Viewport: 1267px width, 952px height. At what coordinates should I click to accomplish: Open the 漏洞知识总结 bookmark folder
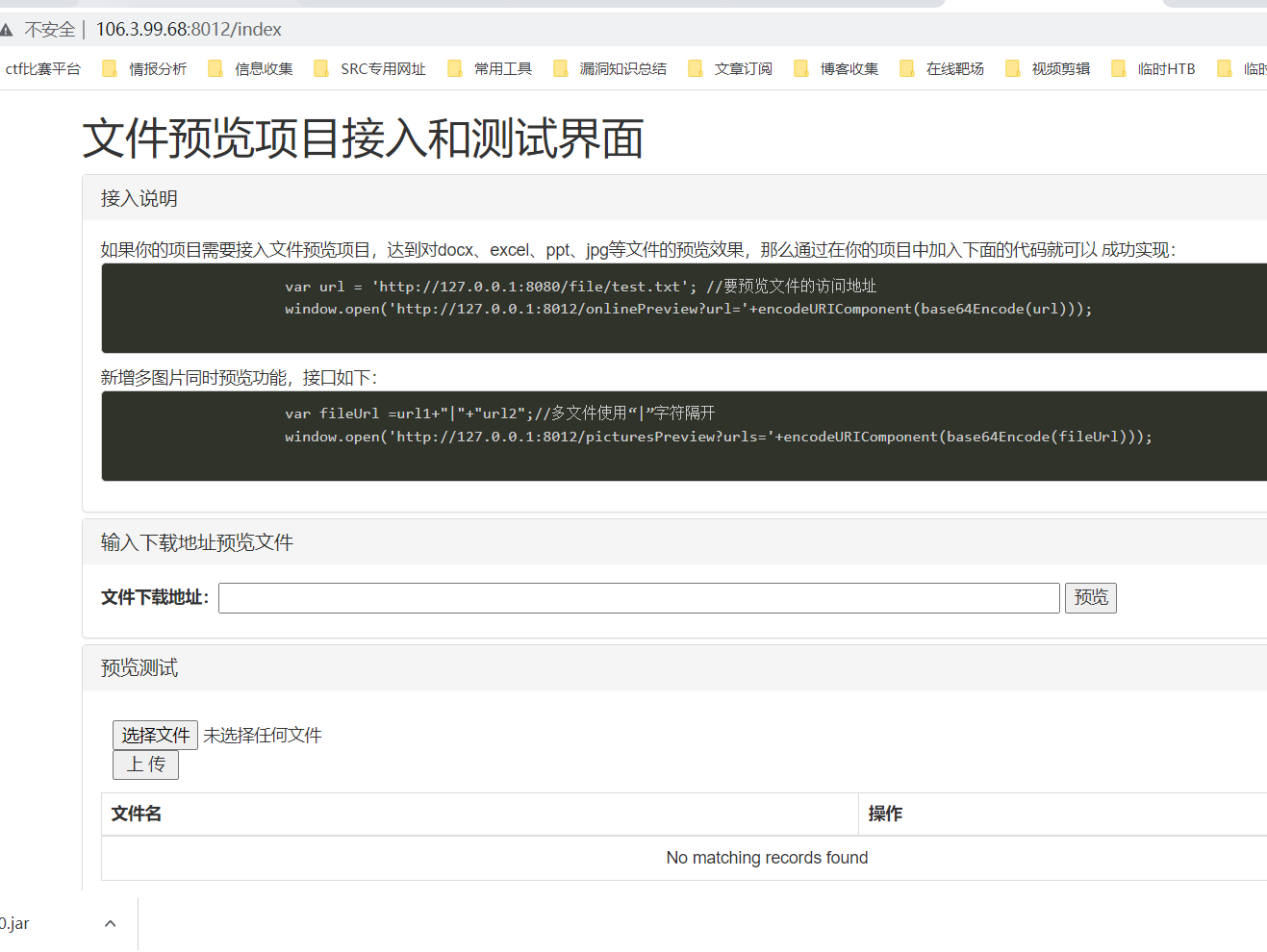coord(610,69)
